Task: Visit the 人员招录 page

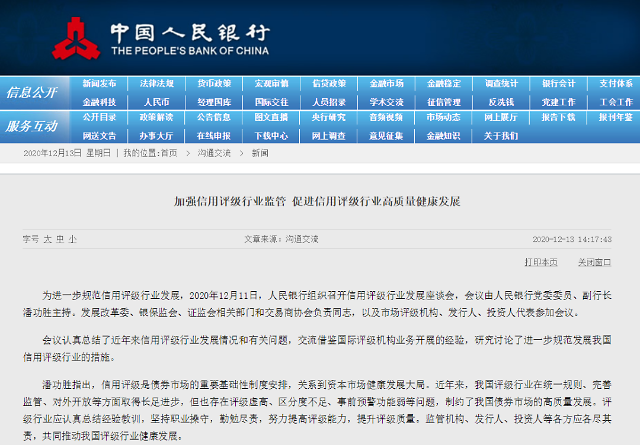Action: (329, 102)
